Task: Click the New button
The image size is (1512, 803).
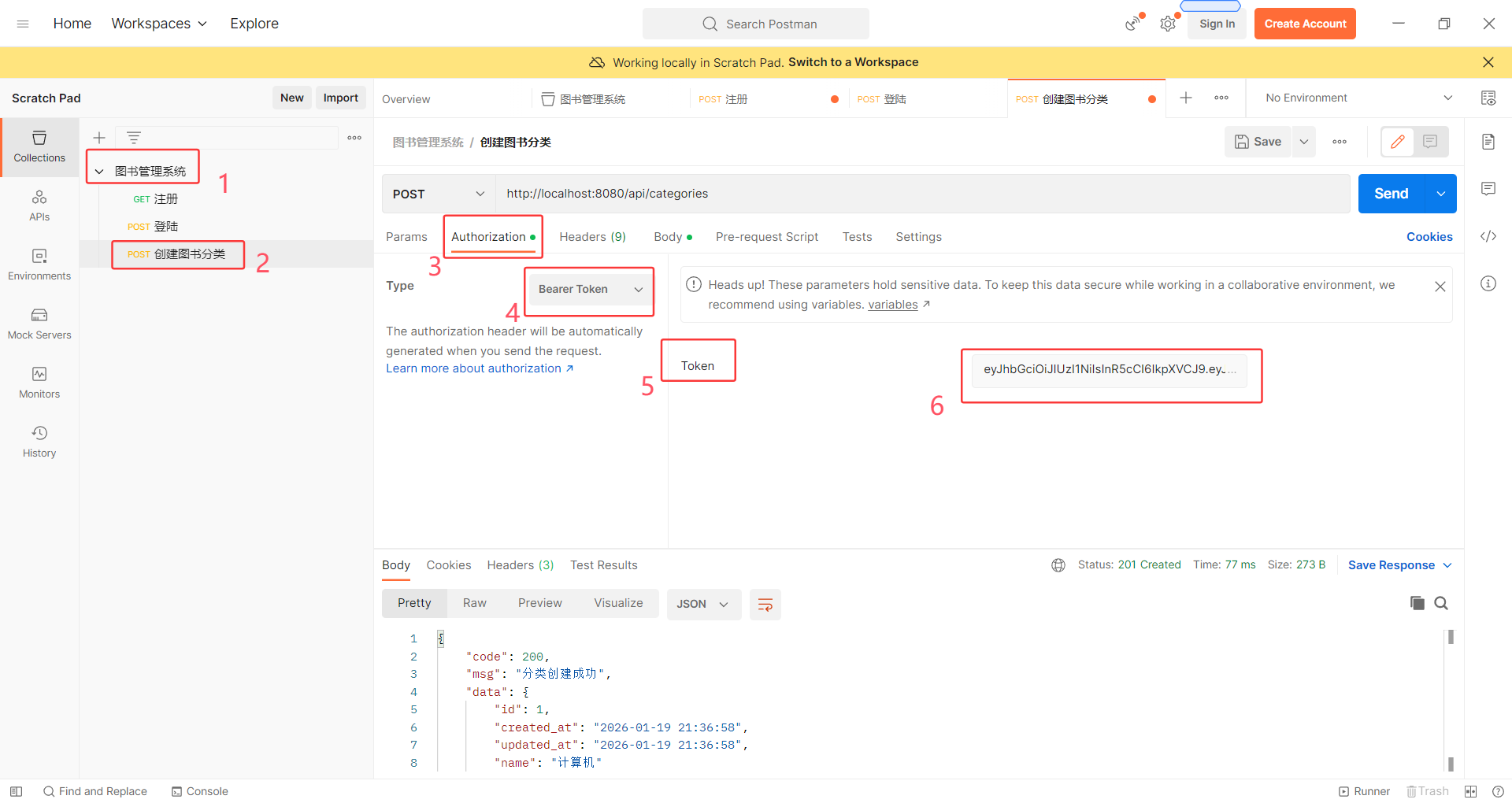Action: [x=292, y=98]
